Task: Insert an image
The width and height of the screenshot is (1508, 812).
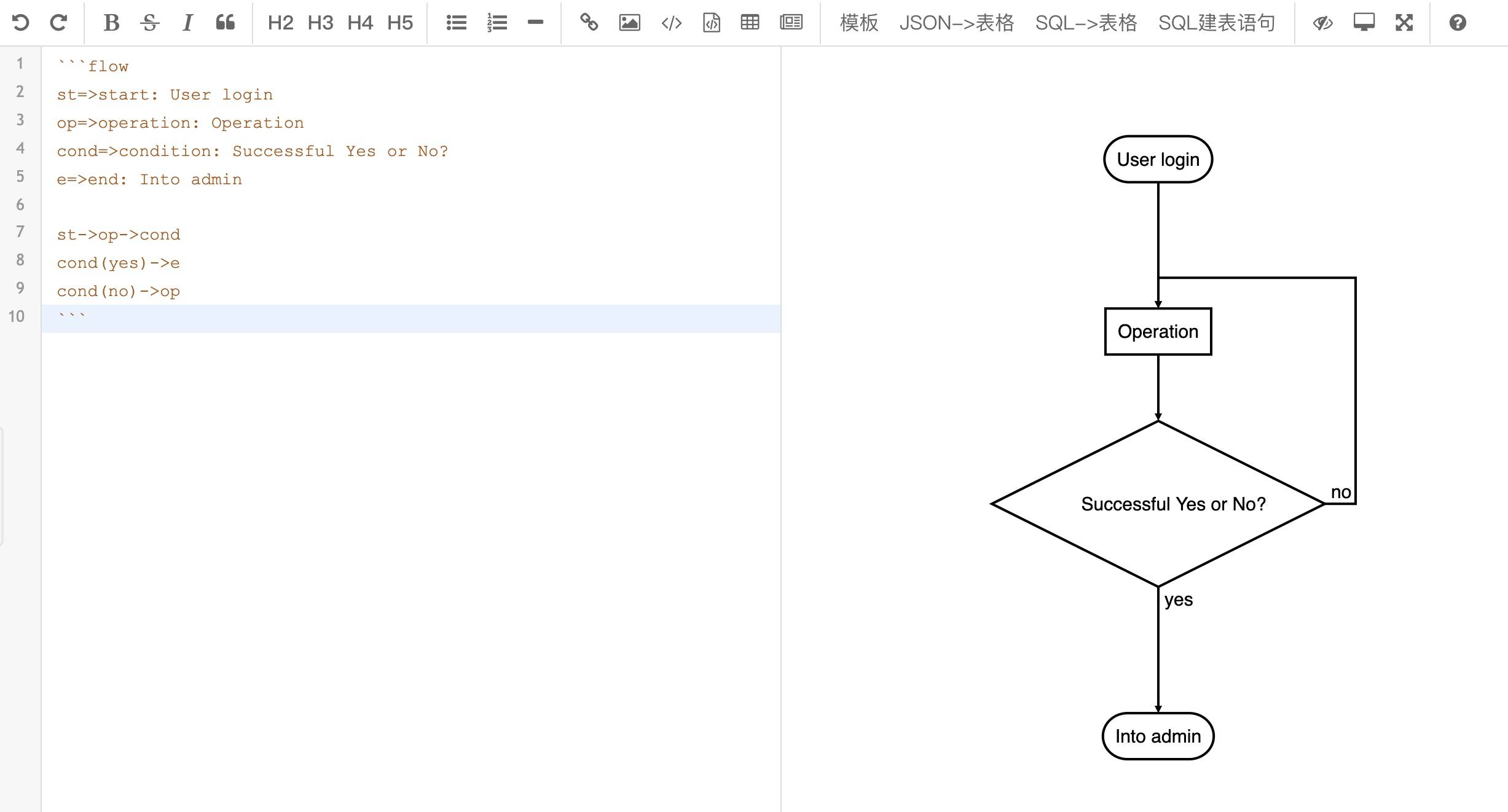Action: pos(629,23)
